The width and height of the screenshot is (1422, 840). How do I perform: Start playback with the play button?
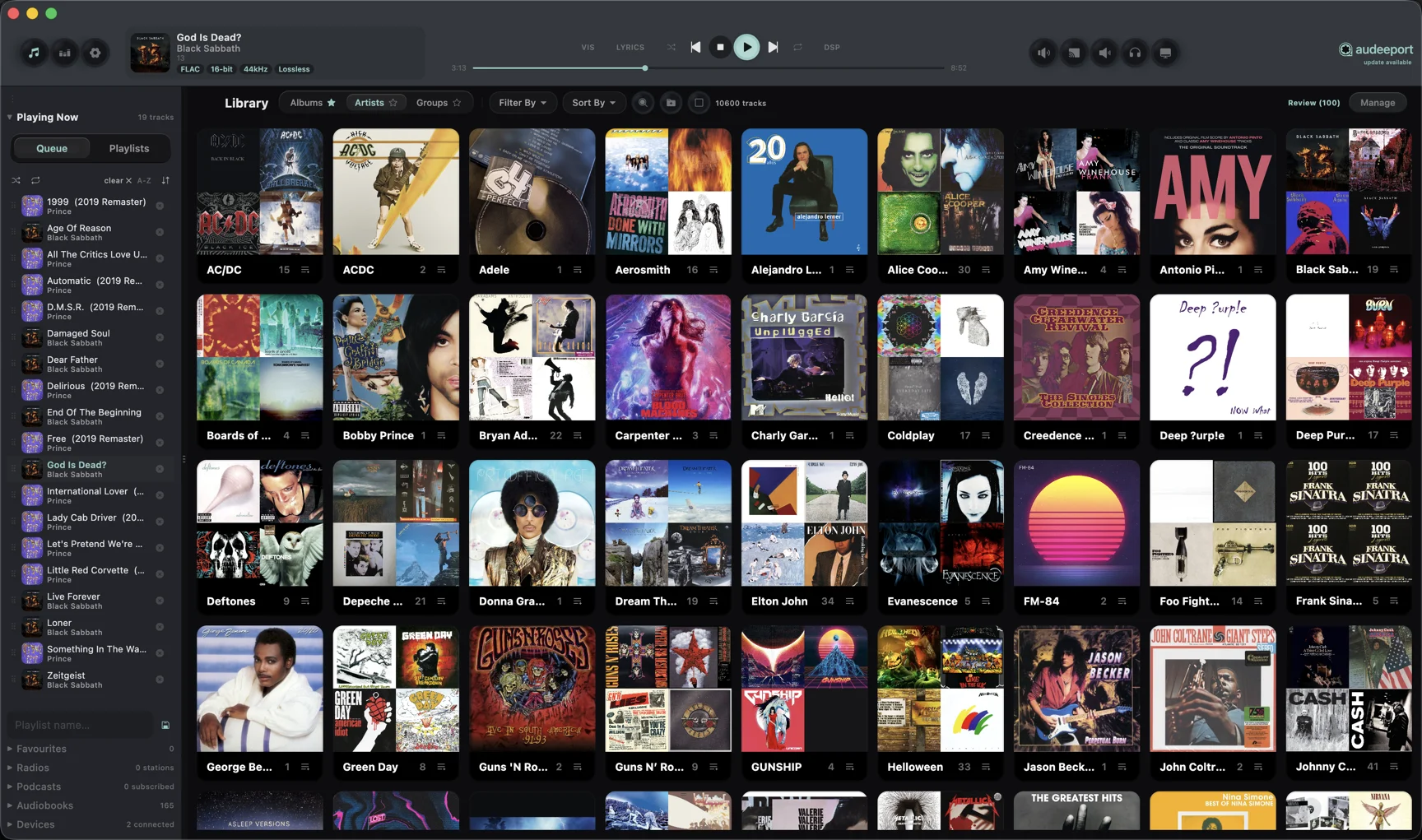pos(746,47)
